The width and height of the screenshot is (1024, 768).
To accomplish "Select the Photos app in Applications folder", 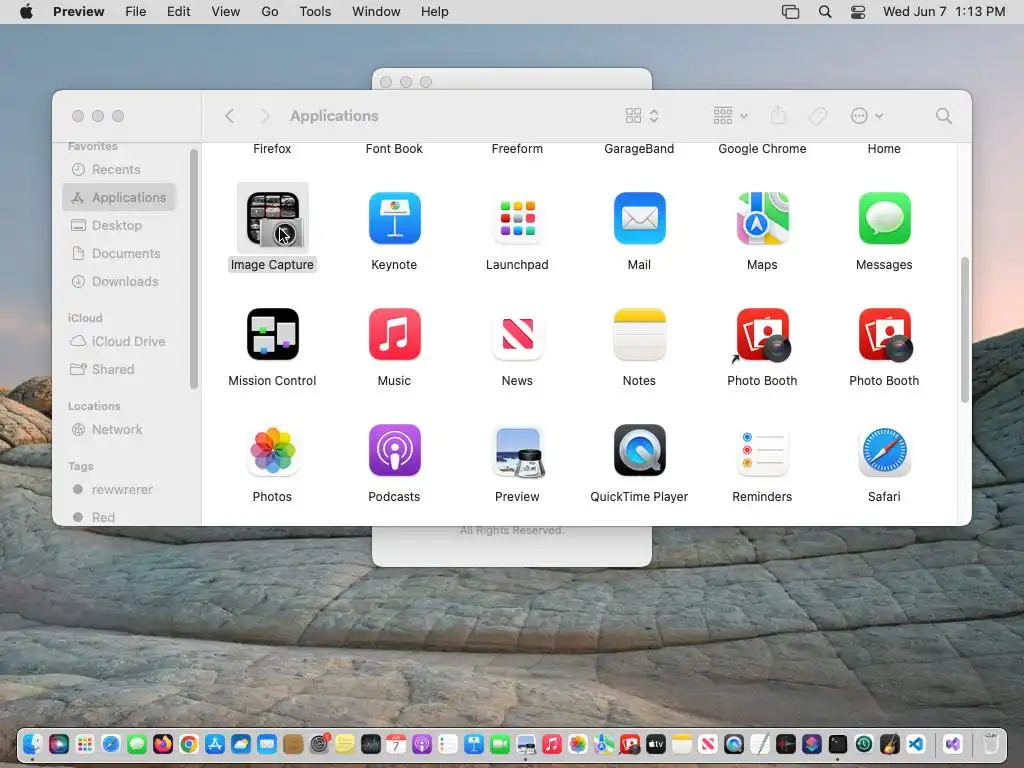I will pyautogui.click(x=272, y=451).
